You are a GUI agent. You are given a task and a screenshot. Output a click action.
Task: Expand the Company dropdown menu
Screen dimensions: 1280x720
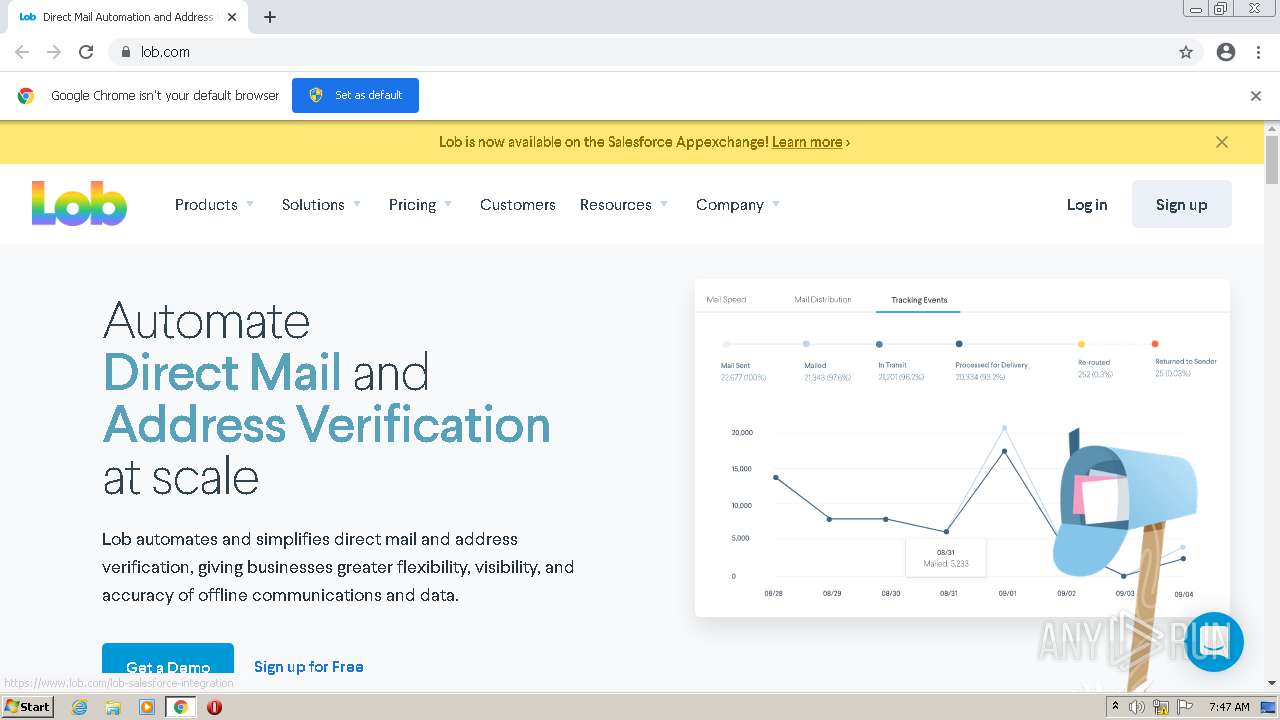[738, 204]
